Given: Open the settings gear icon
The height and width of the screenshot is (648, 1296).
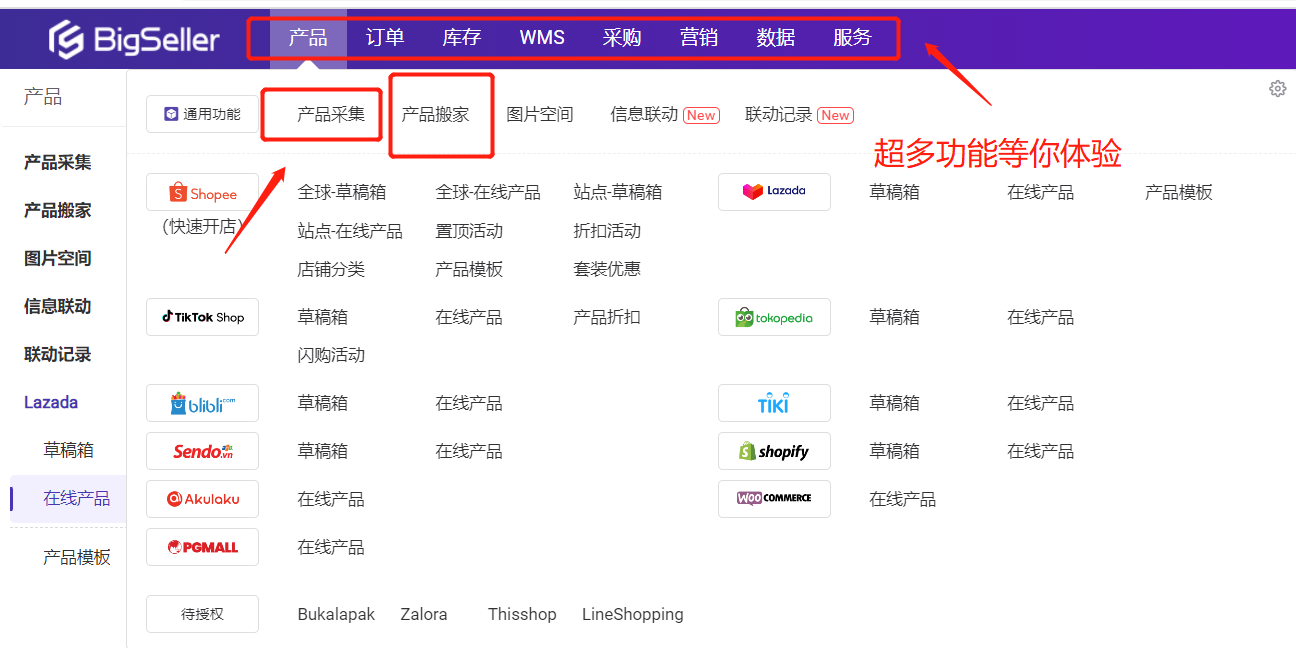Looking at the screenshot, I should click(x=1277, y=89).
